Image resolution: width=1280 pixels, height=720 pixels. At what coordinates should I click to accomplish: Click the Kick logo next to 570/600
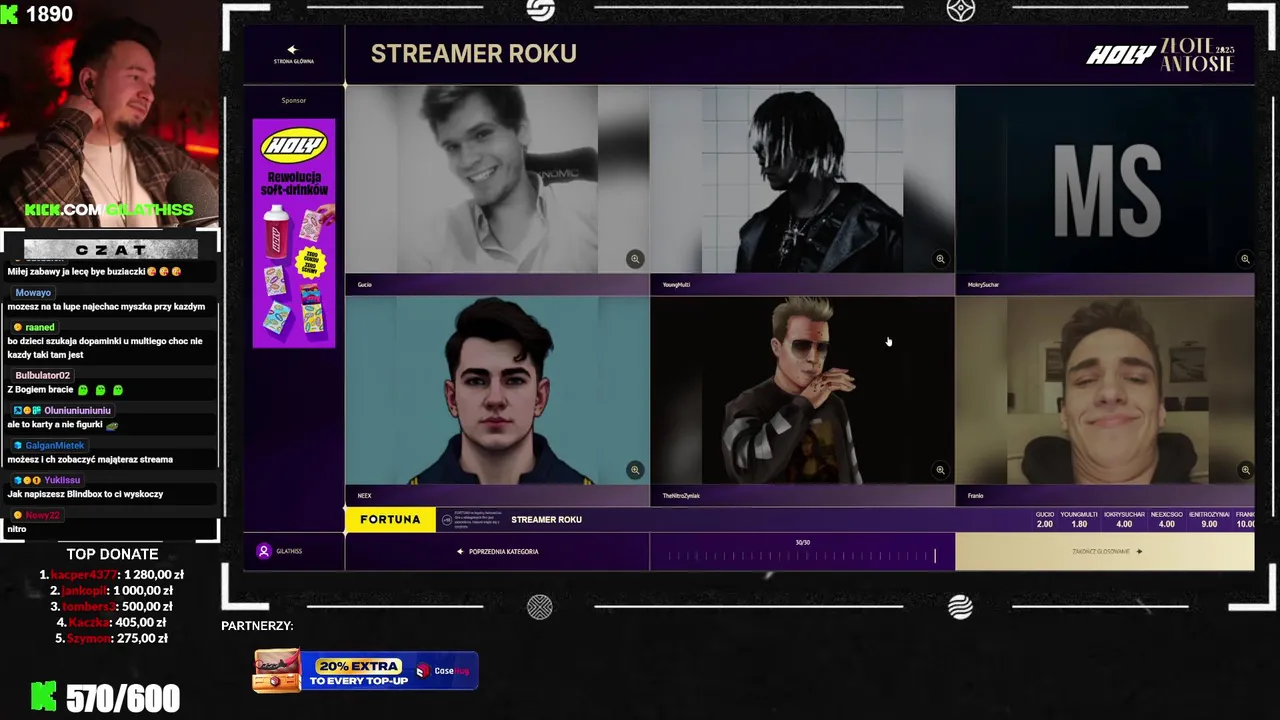43,697
